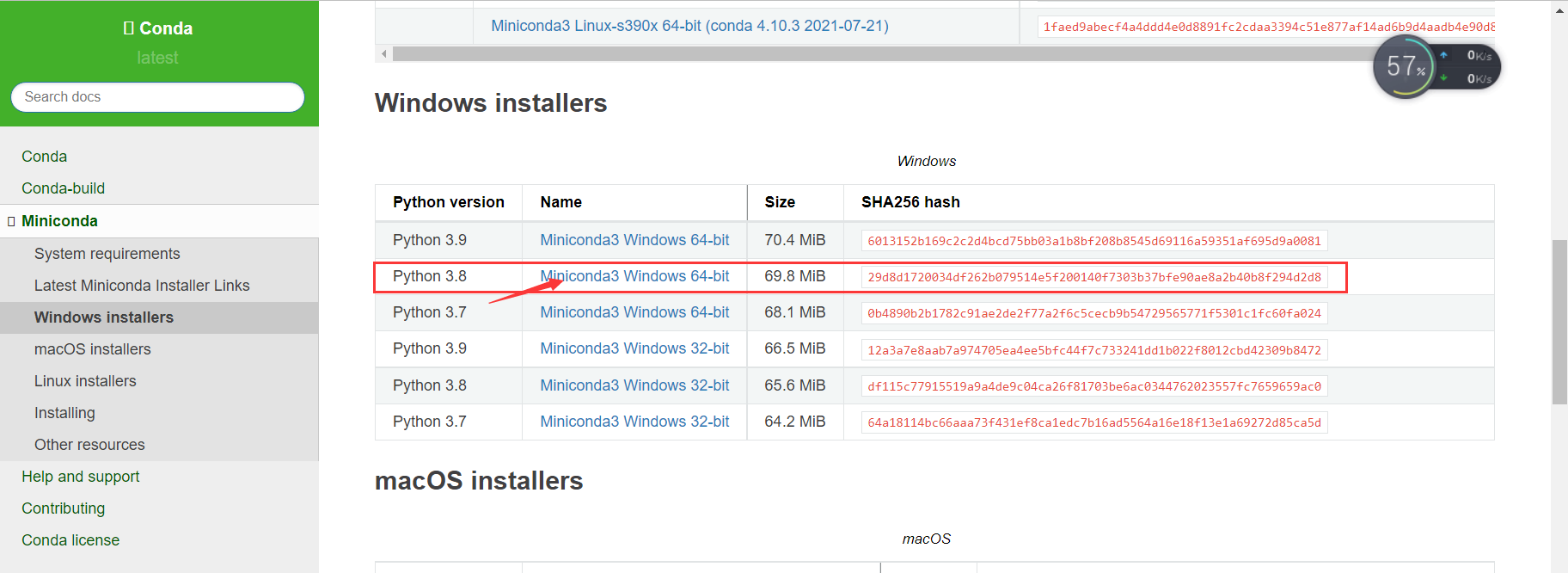Click the 68.1 MiB size cell
1568x573 pixels.
coord(795,312)
